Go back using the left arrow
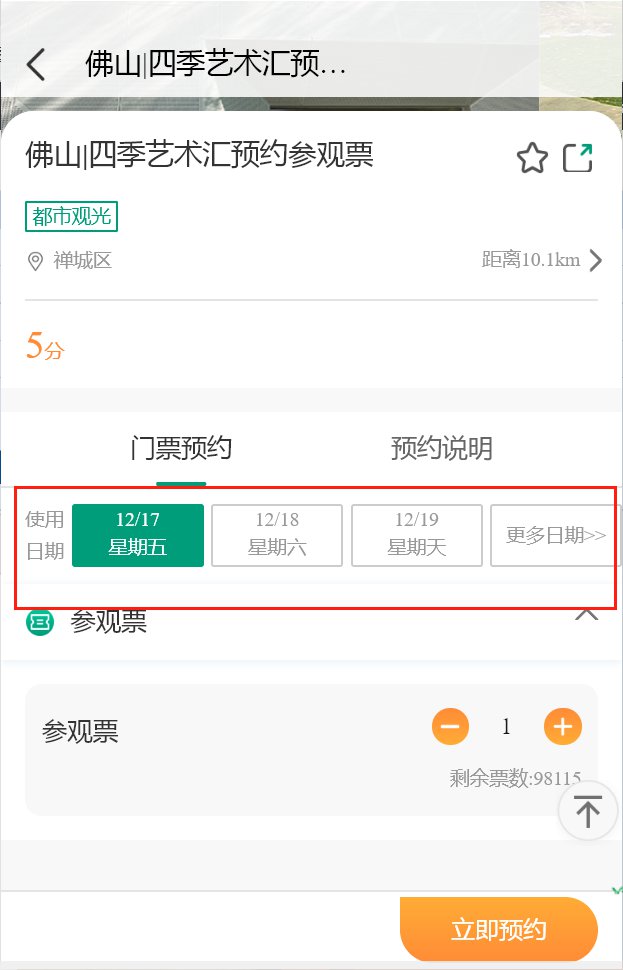The image size is (623, 970). click(36, 64)
